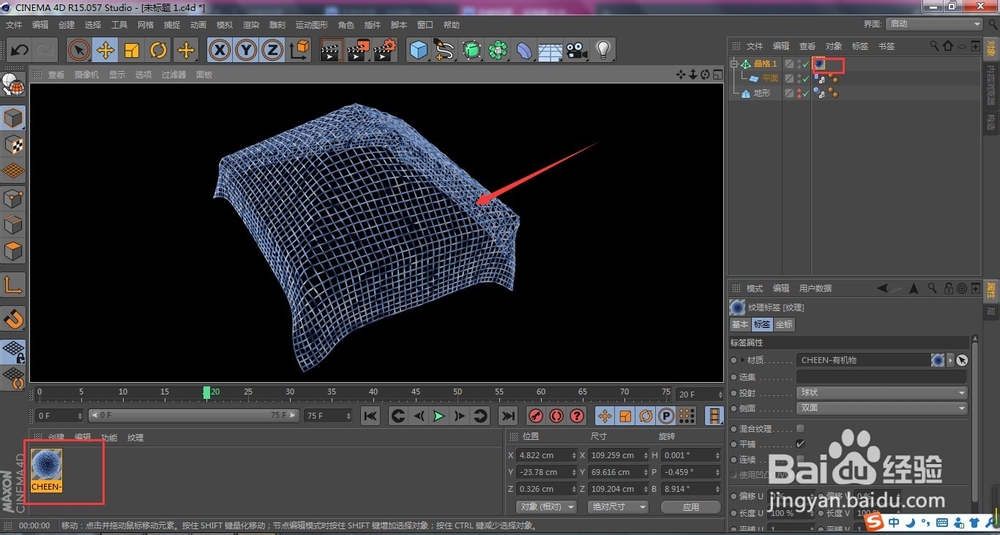Switch to the 坐标 tab in Attributes
Viewport: 1000px width, 535px height.
point(784,325)
